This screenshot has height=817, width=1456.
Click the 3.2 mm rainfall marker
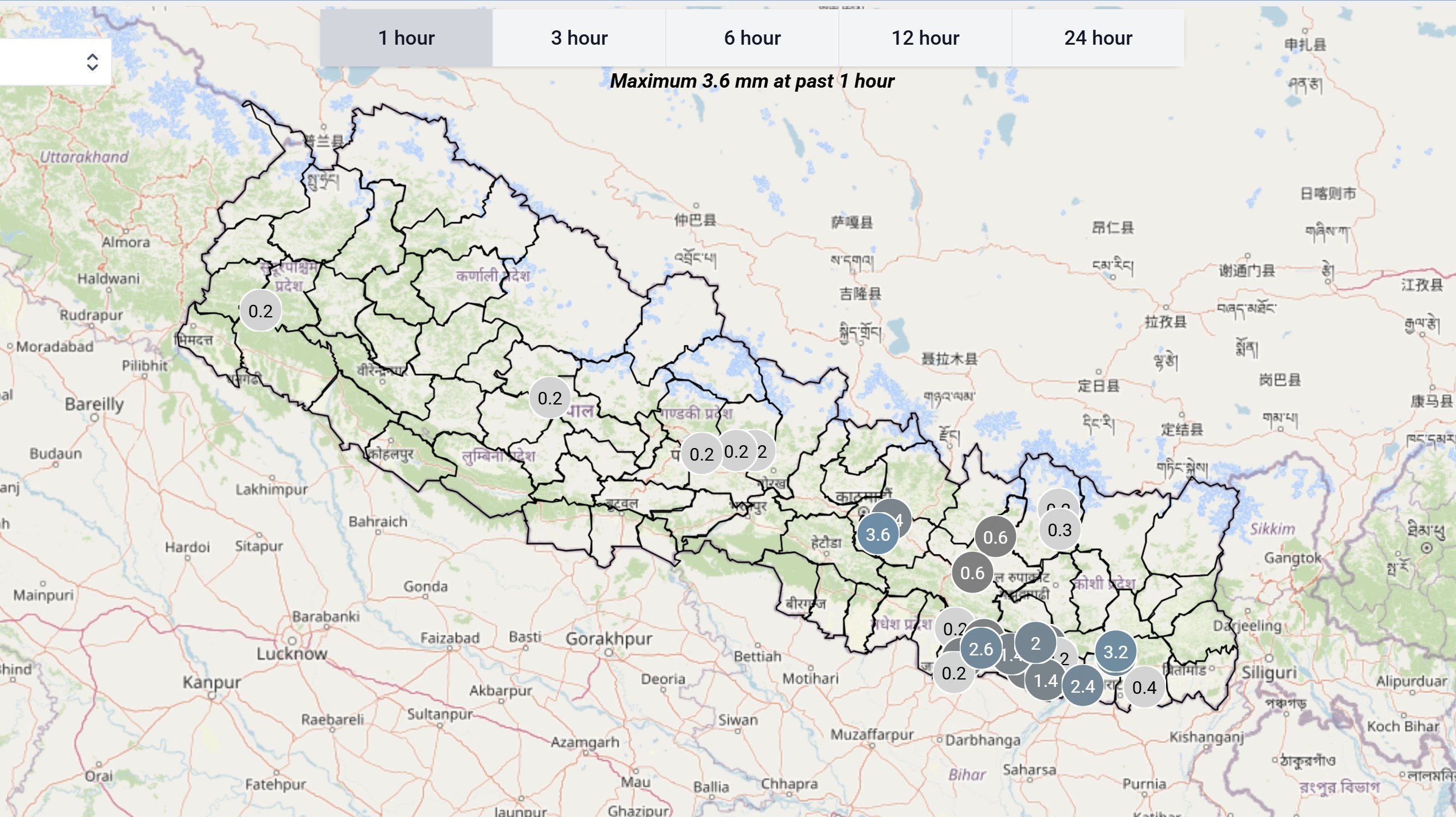[1115, 651]
